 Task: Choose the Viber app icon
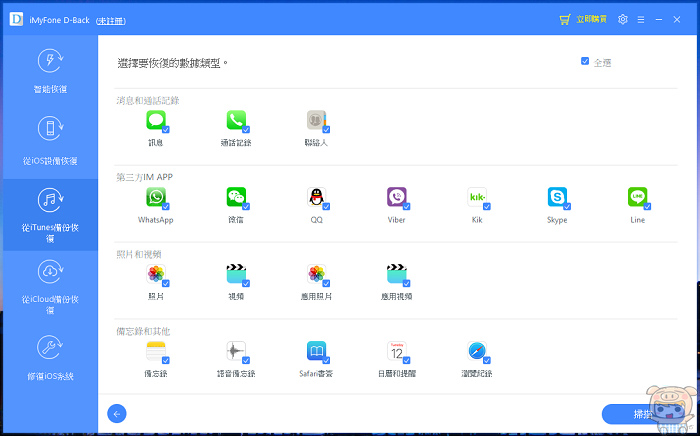click(x=397, y=197)
